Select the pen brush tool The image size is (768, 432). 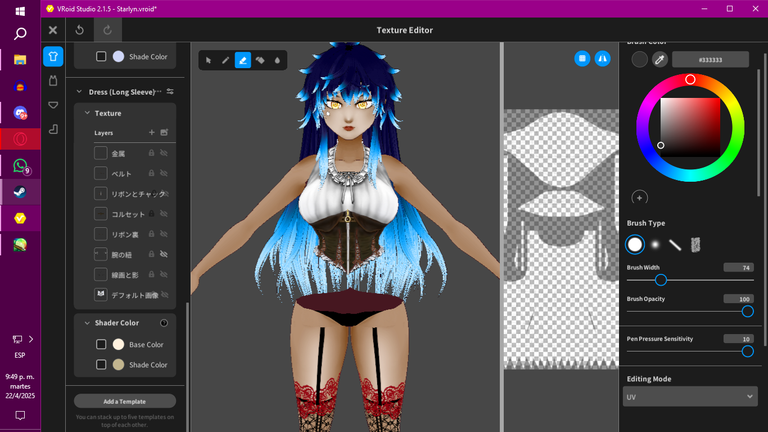tap(225, 60)
